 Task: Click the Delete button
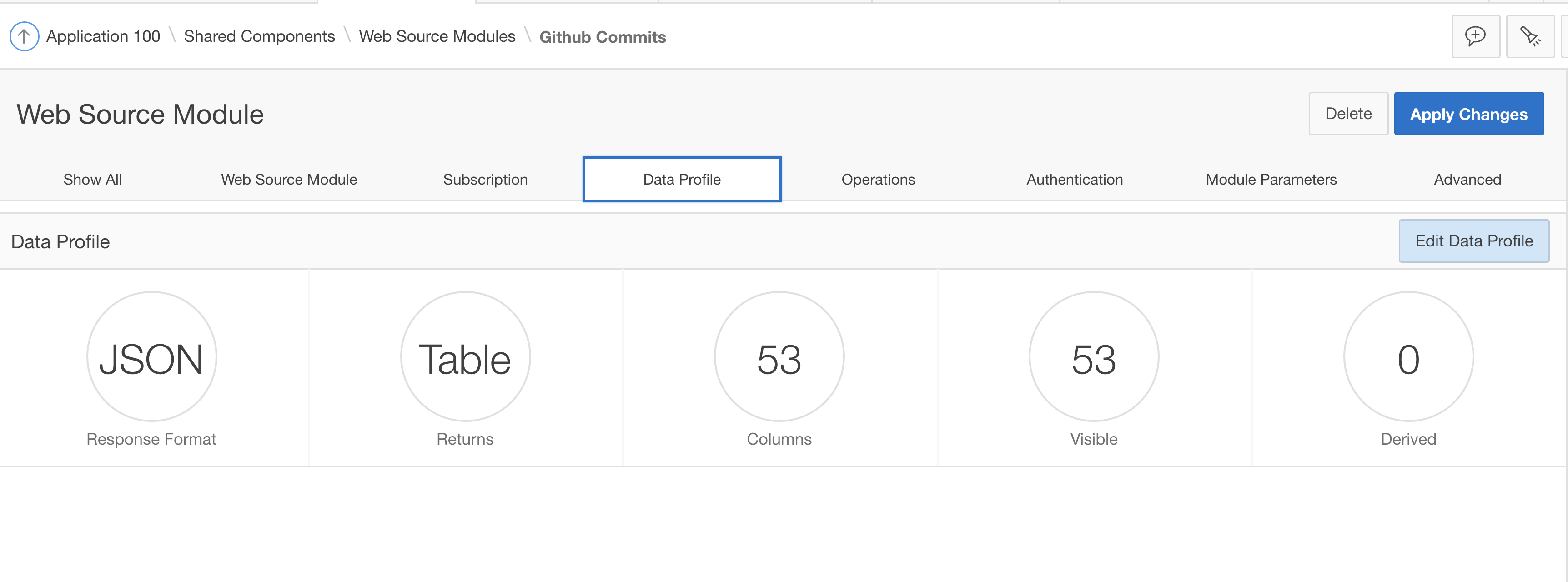[x=1347, y=114]
